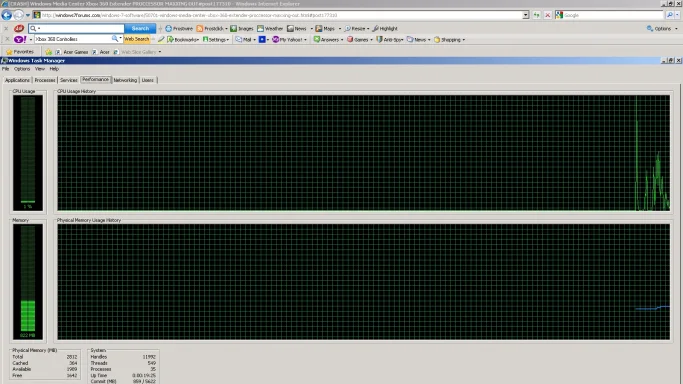The image size is (683, 384).
Task: Click the Highlight tool in toolbar
Action: click(x=385, y=28)
